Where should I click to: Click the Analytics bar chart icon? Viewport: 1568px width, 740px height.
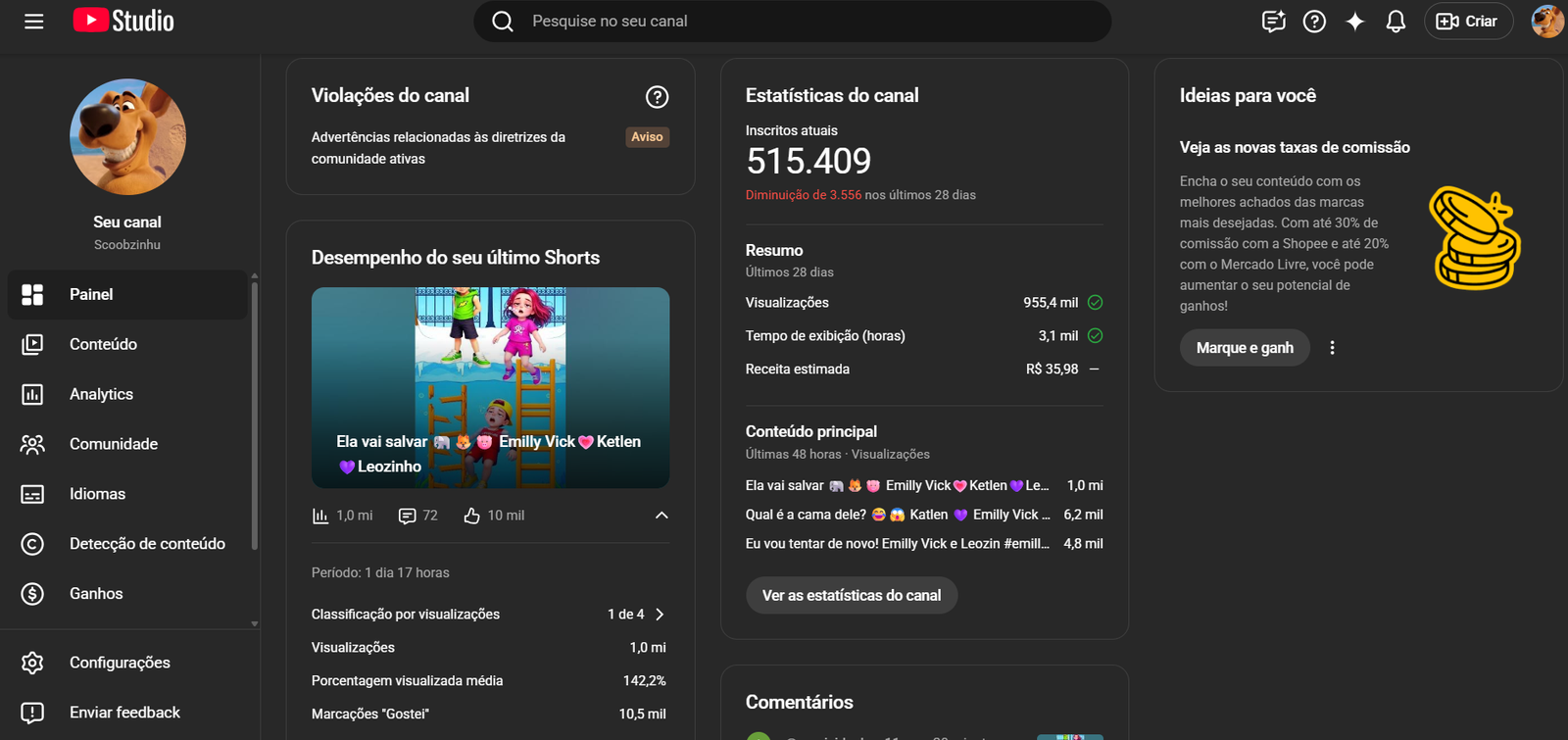[32, 394]
